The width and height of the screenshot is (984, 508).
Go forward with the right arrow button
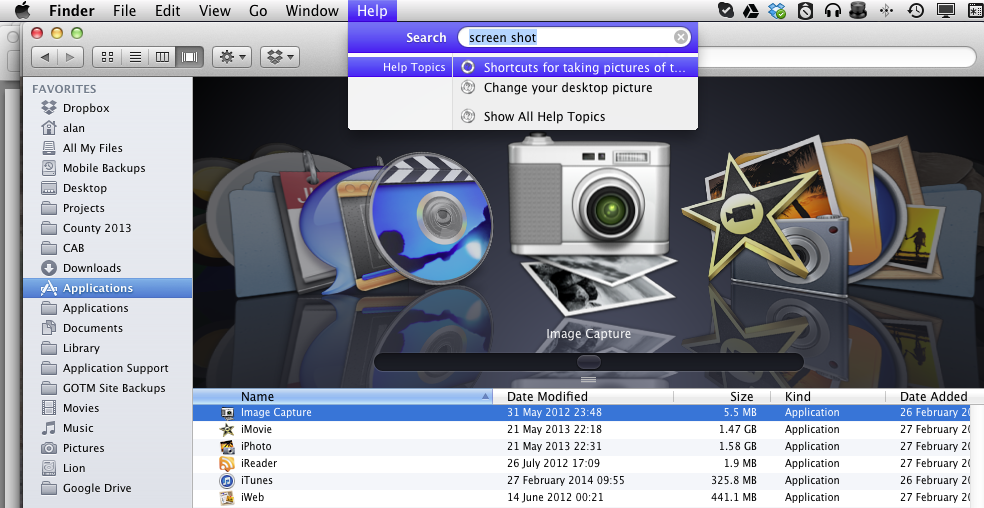pyautogui.click(x=70, y=57)
